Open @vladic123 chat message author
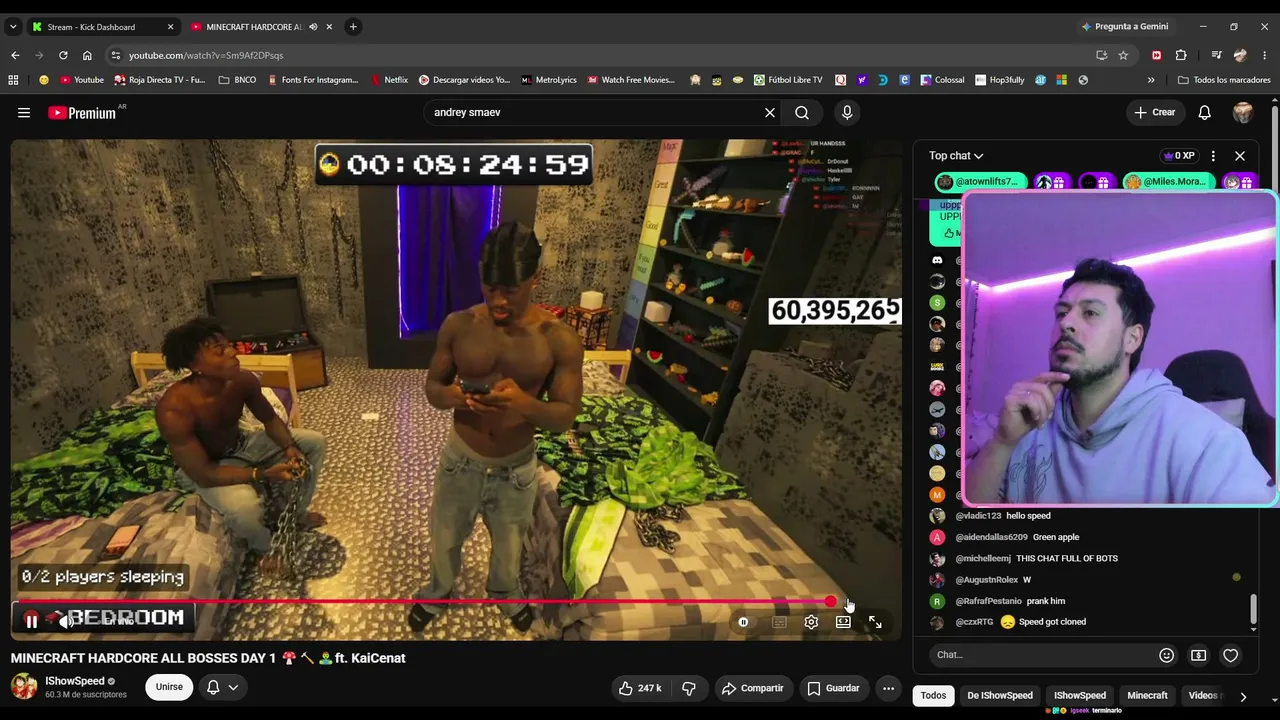 click(978, 516)
